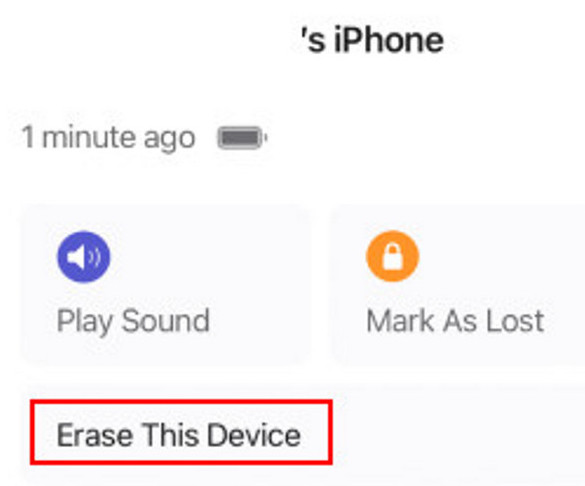Image resolution: width=585 pixels, height=486 pixels.
Task: Click the word Device in Erase This Device
Action: click(x=254, y=435)
